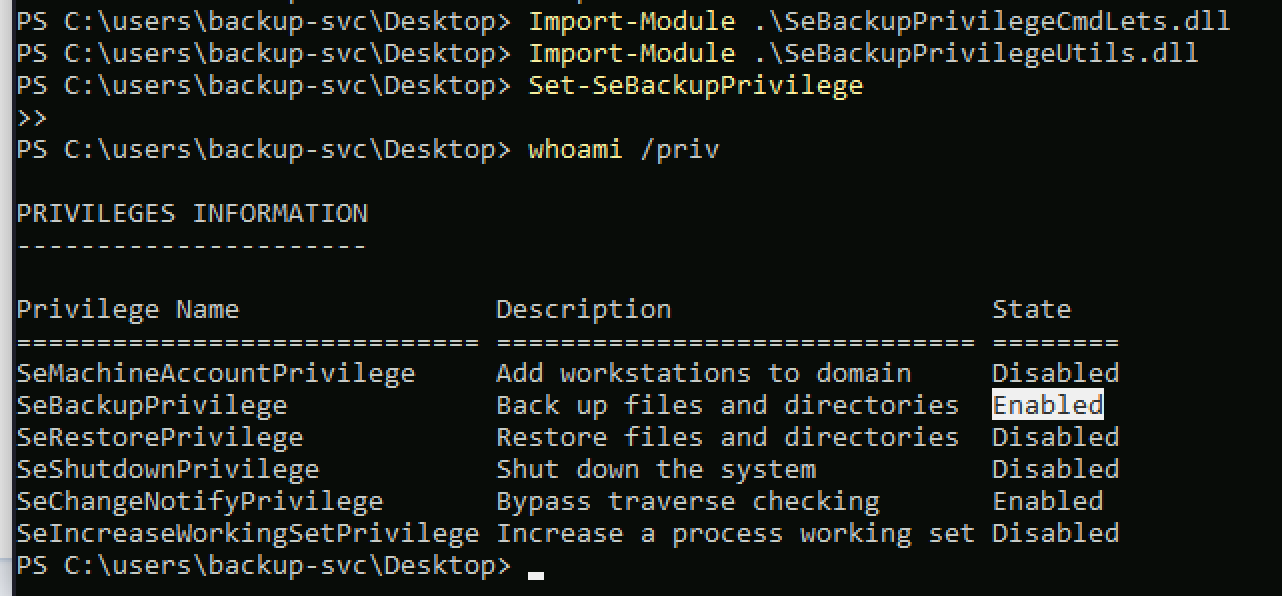This screenshot has width=1282, height=596.
Task: Click the State column header
Action: click(x=1032, y=309)
